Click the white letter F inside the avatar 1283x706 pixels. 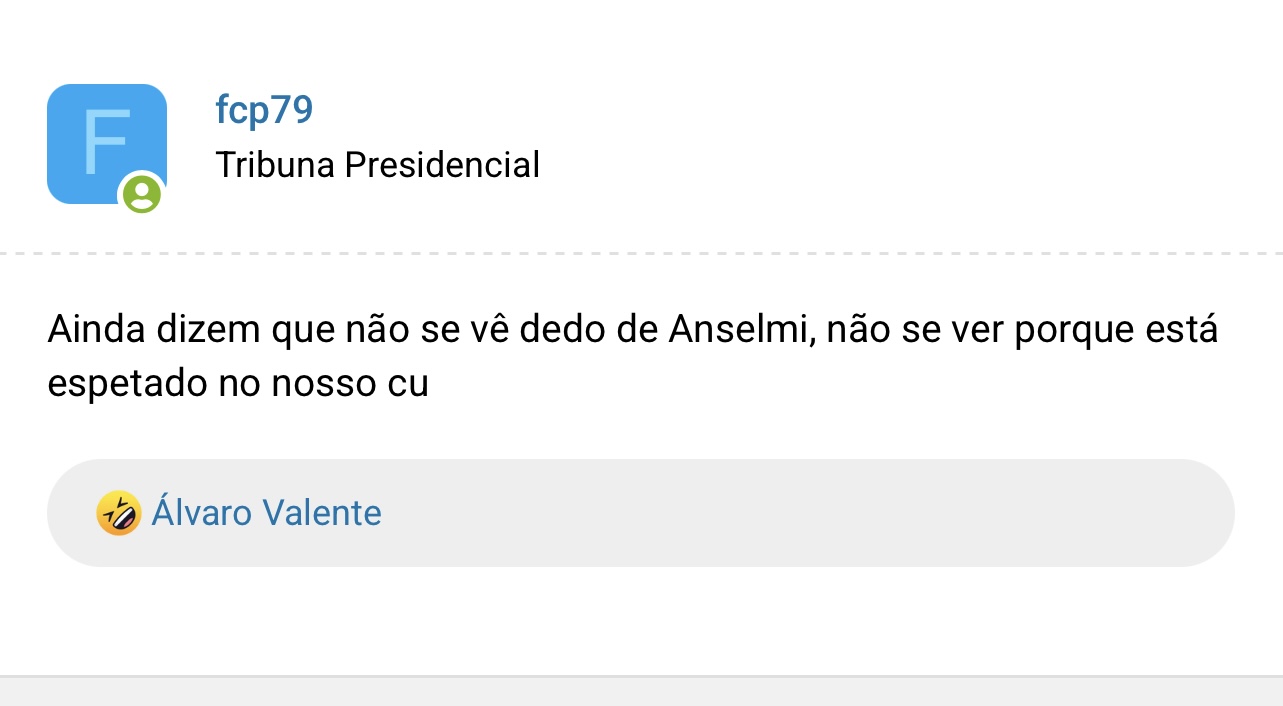tap(106, 144)
